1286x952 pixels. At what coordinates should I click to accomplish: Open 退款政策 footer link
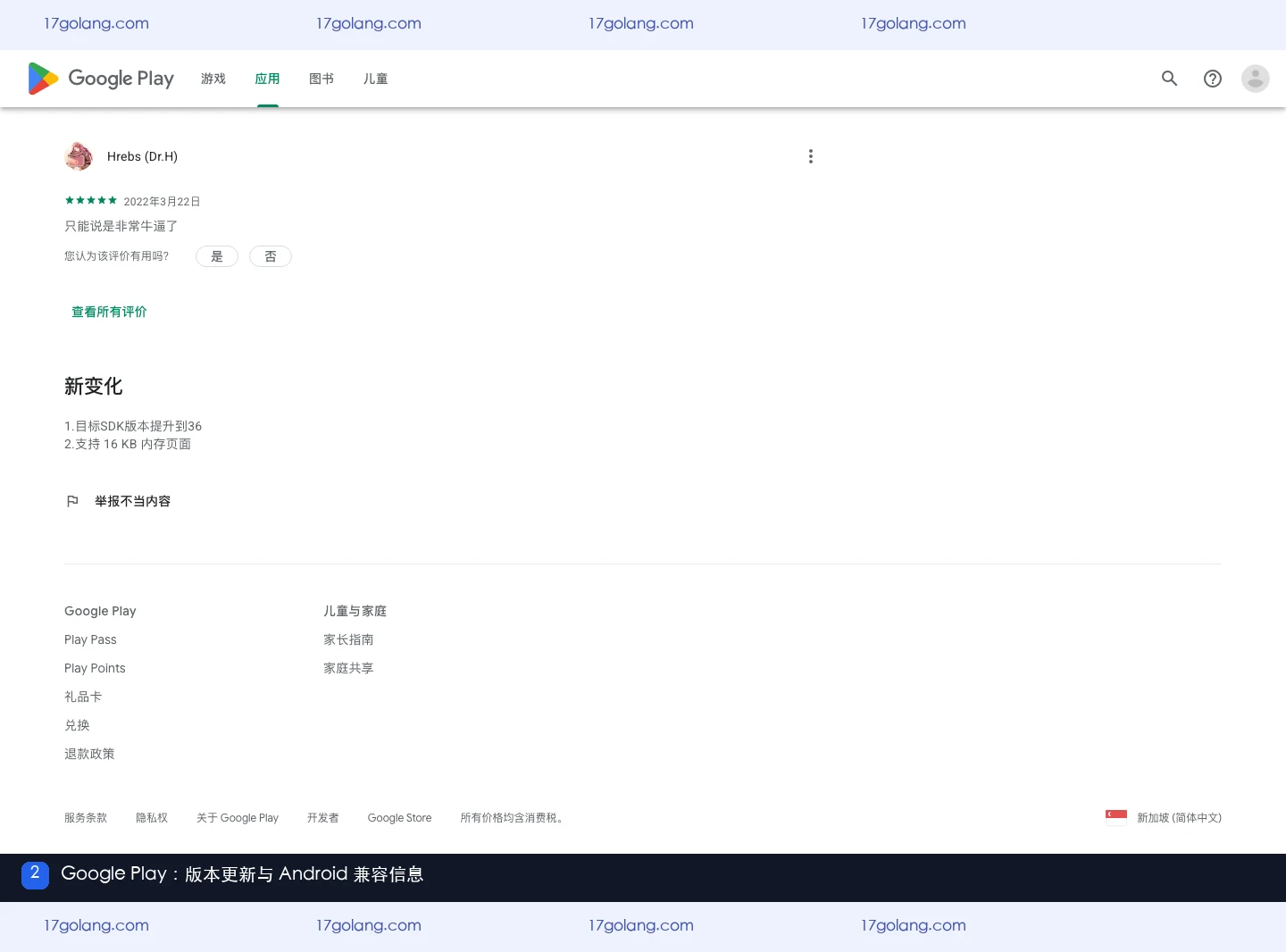[89, 754]
